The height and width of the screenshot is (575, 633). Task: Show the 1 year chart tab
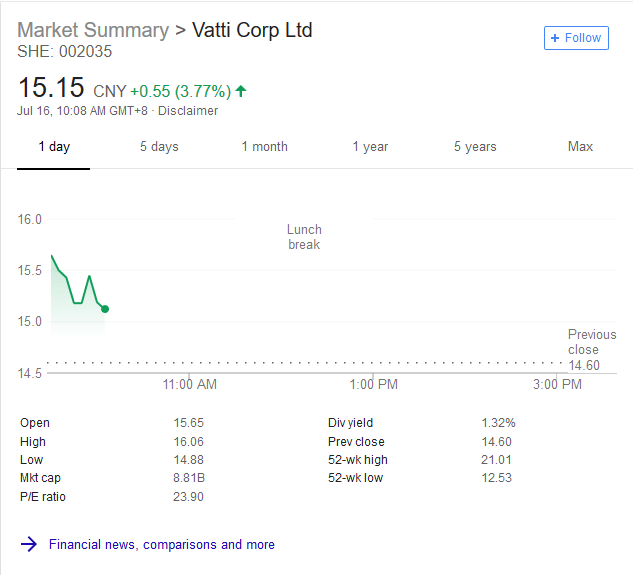tap(370, 147)
